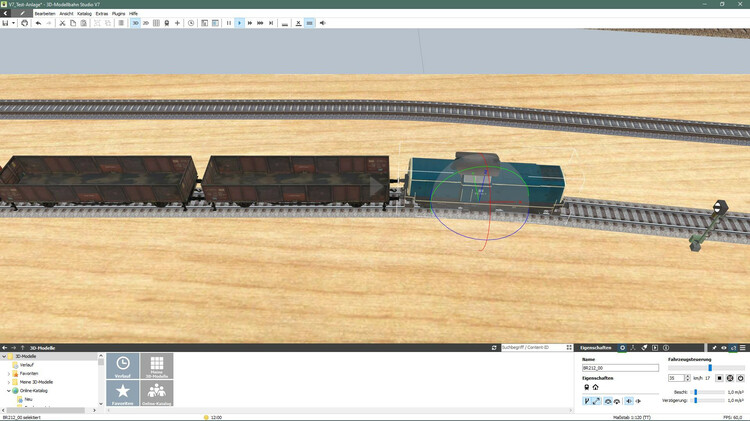The image size is (750, 421).
Task: Open the Hilfe menu
Action: [x=133, y=13]
